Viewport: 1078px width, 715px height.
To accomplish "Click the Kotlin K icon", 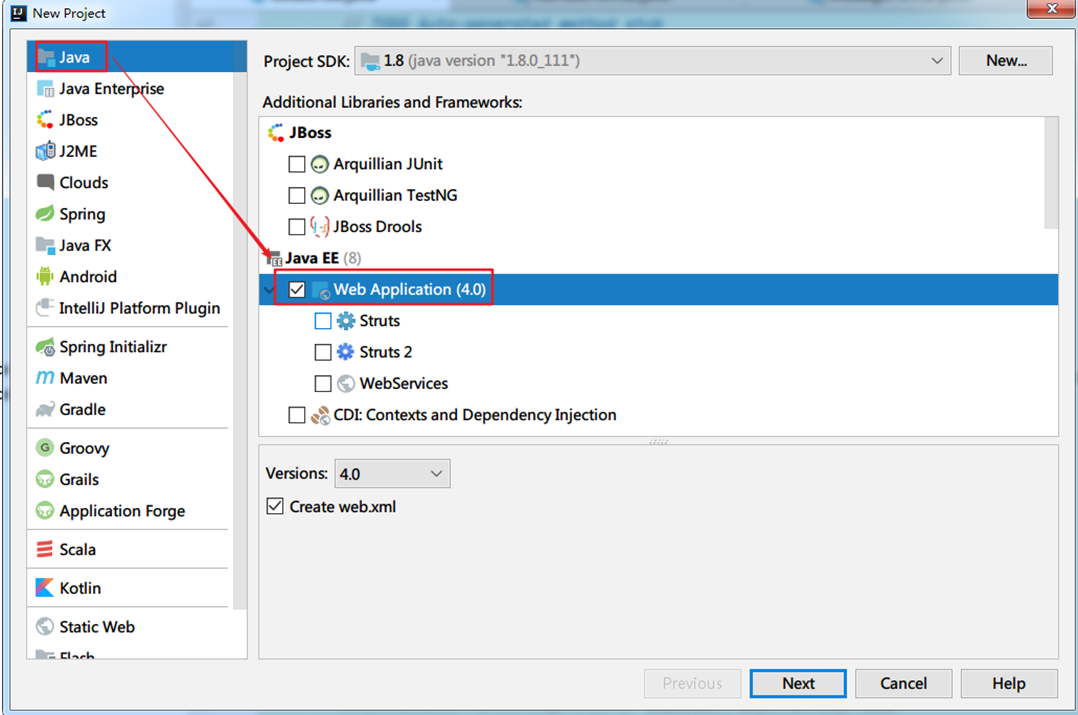I will point(45,588).
